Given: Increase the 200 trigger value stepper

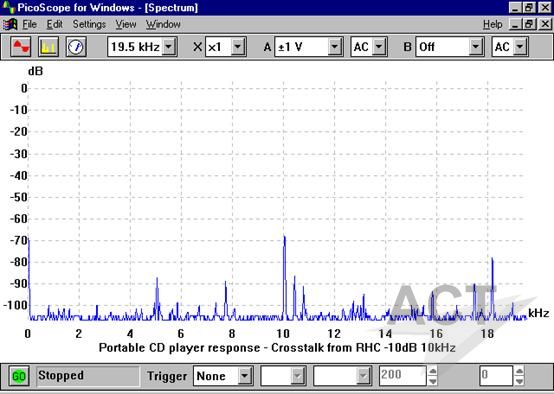Looking at the screenshot, I should point(432,371).
